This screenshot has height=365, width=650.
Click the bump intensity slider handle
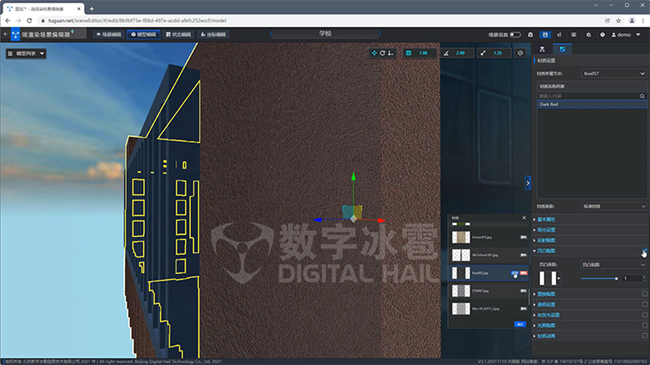tap(616, 279)
